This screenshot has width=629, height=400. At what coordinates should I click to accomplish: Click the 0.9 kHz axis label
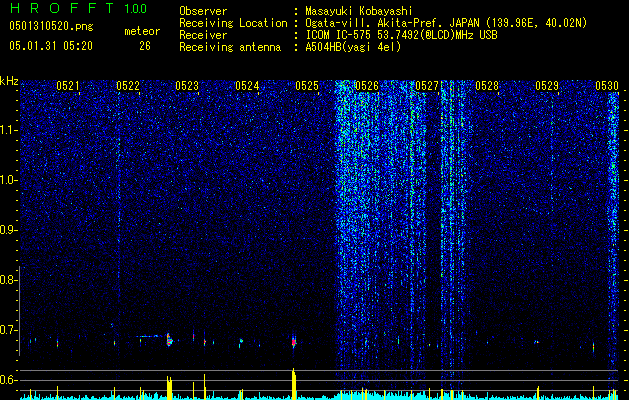[x=8, y=230]
